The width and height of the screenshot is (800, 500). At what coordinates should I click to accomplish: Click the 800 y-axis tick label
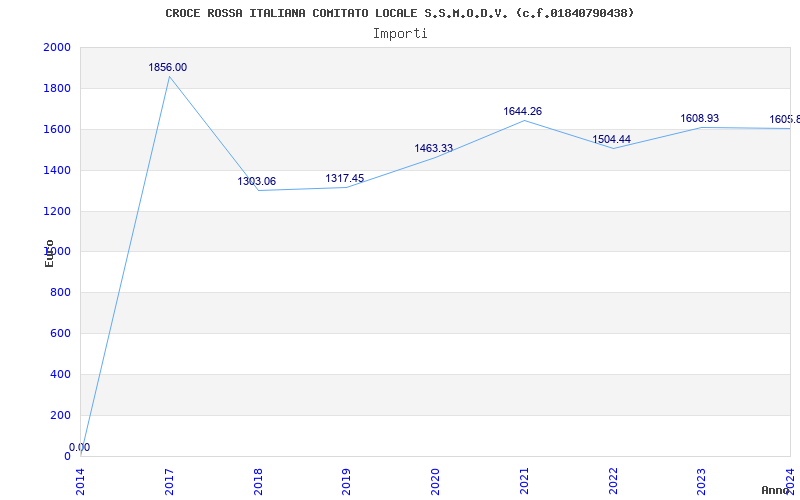tap(60, 292)
